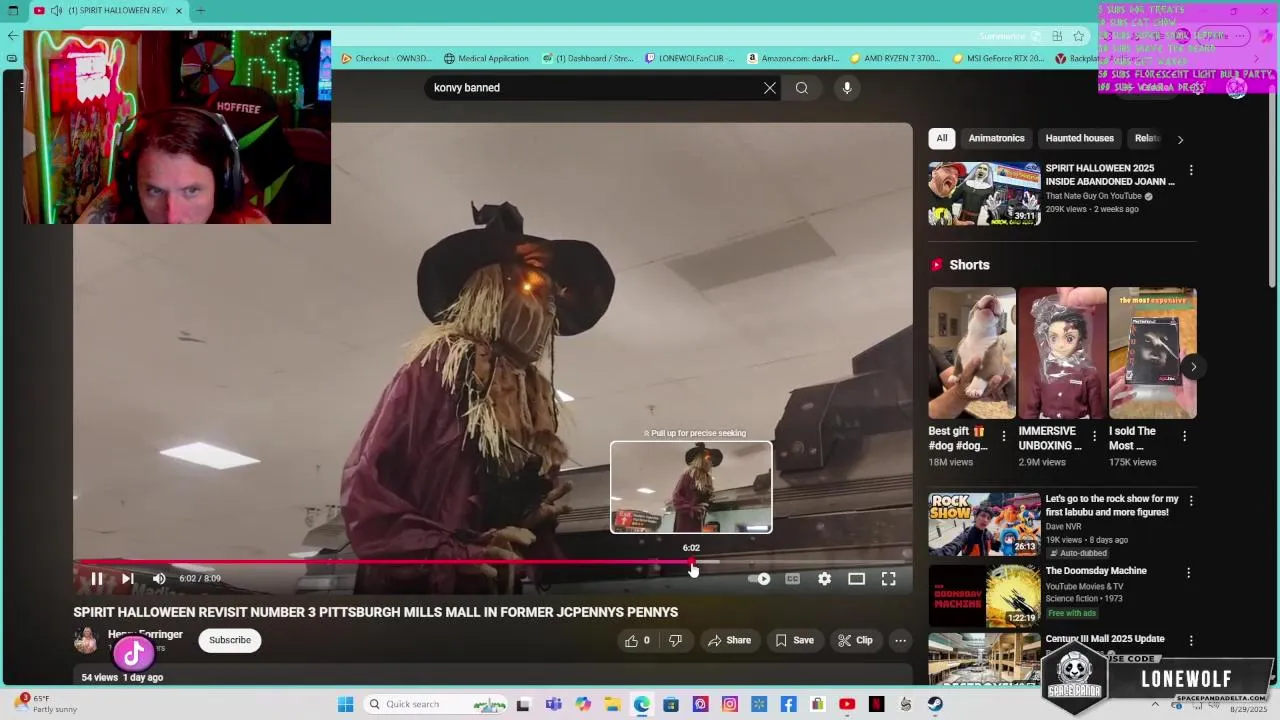Image resolution: width=1280 pixels, height=720 pixels.
Task: Open options for 'The Doomsday Machine'
Action: (1188, 573)
